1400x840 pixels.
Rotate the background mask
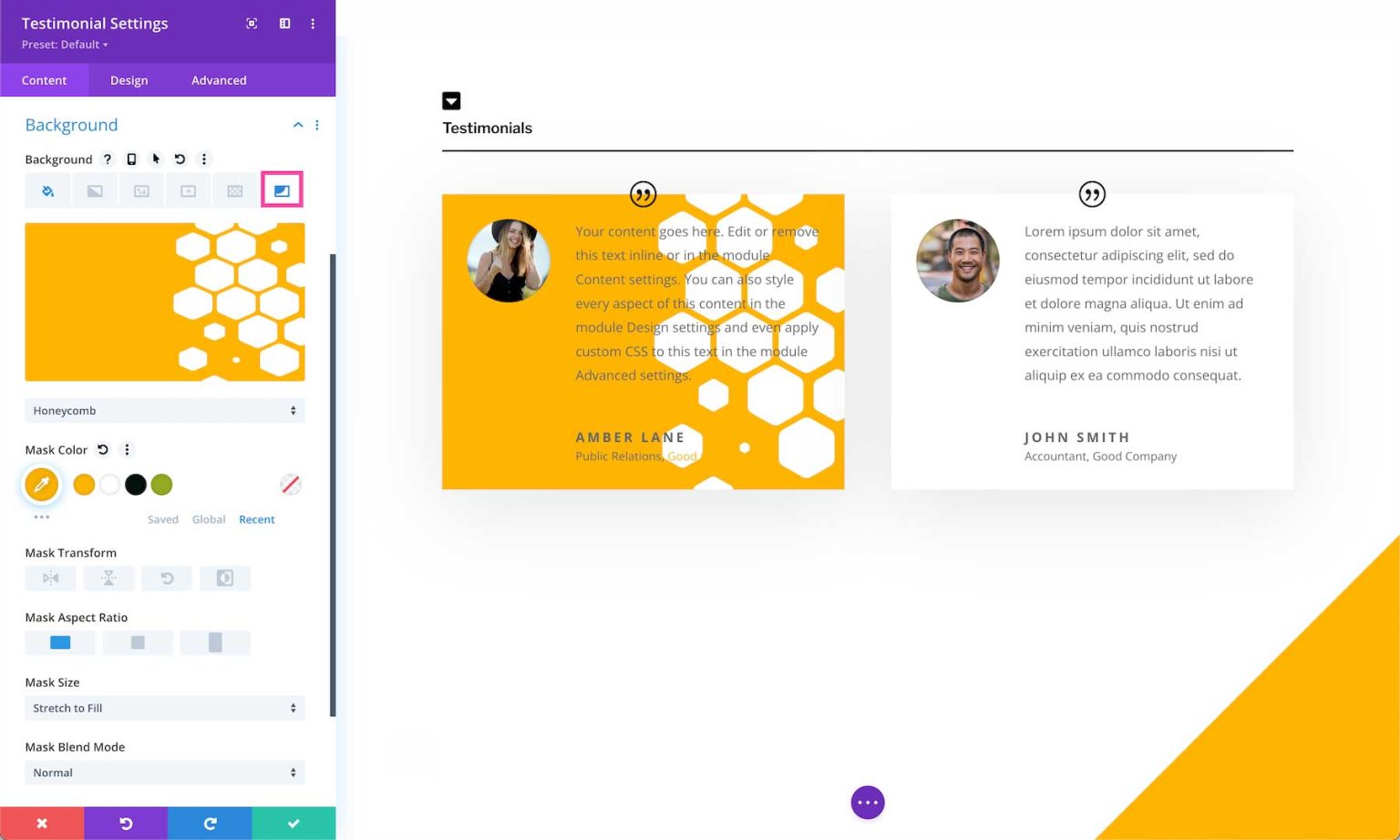click(167, 578)
